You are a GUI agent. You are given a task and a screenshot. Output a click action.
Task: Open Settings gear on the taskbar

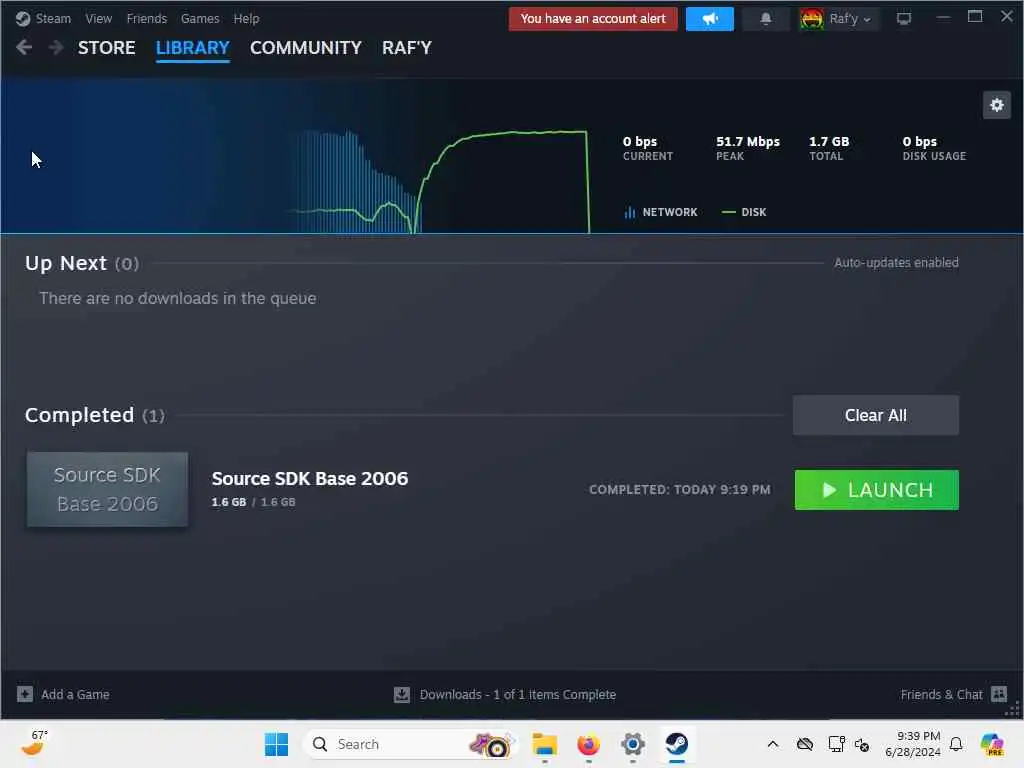tap(632, 744)
